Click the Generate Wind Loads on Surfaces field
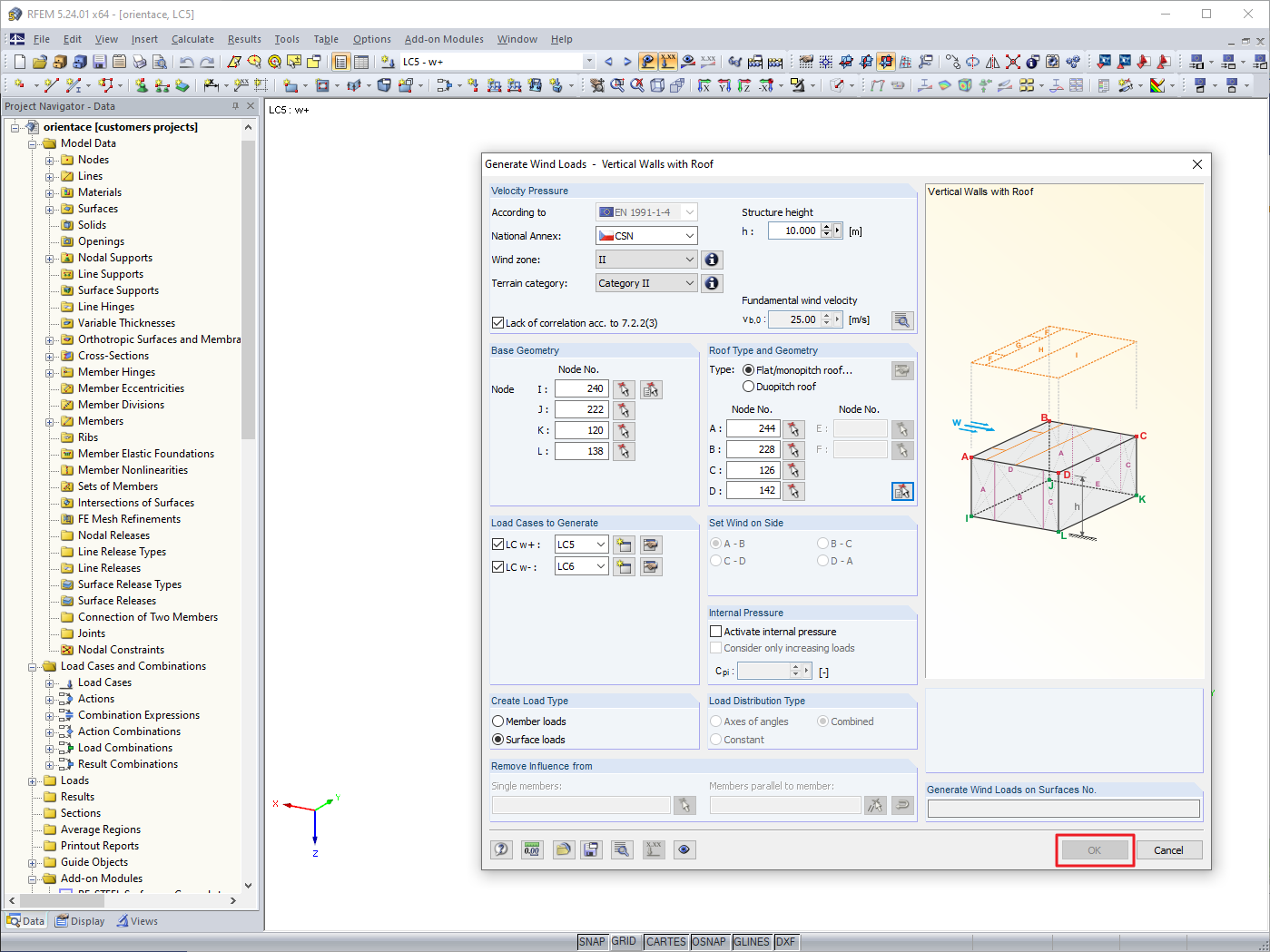The height and width of the screenshot is (952, 1270). pyautogui.click(x=1062, y=808)
